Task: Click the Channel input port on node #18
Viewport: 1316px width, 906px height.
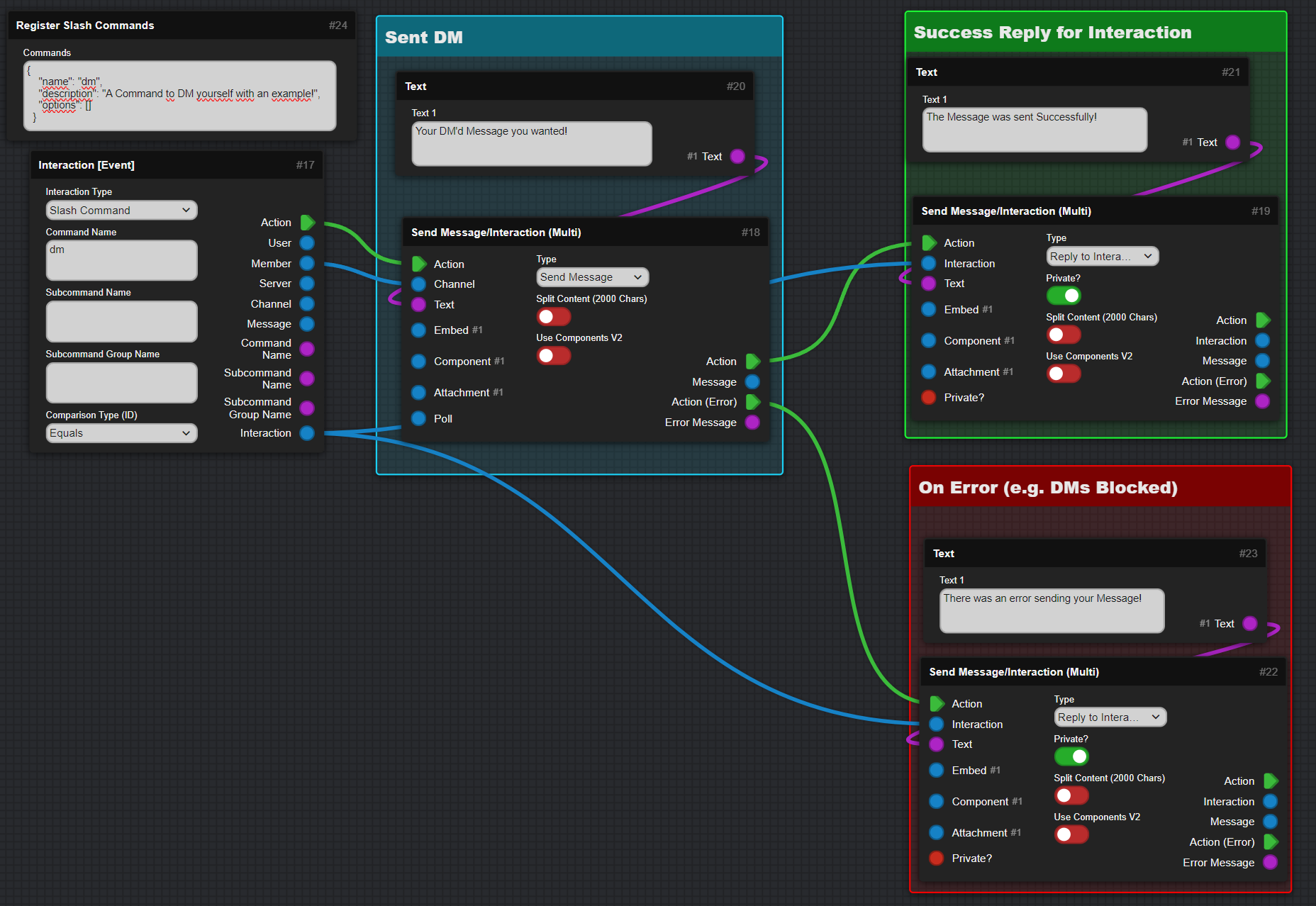Action: pos(419,284)
